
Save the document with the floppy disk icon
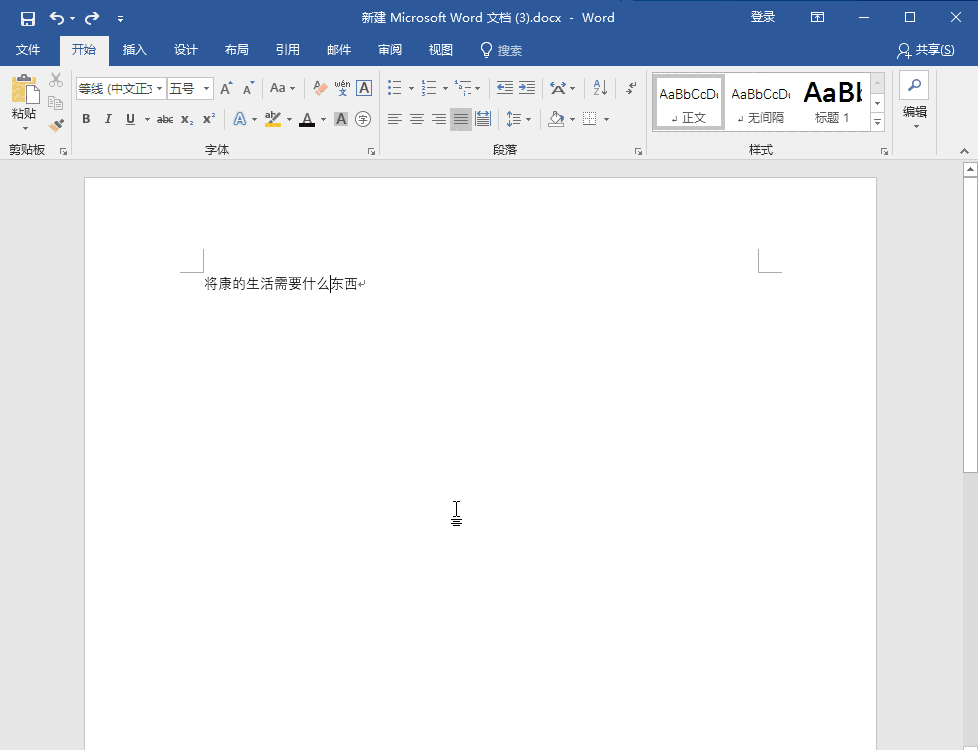point(27,19)
